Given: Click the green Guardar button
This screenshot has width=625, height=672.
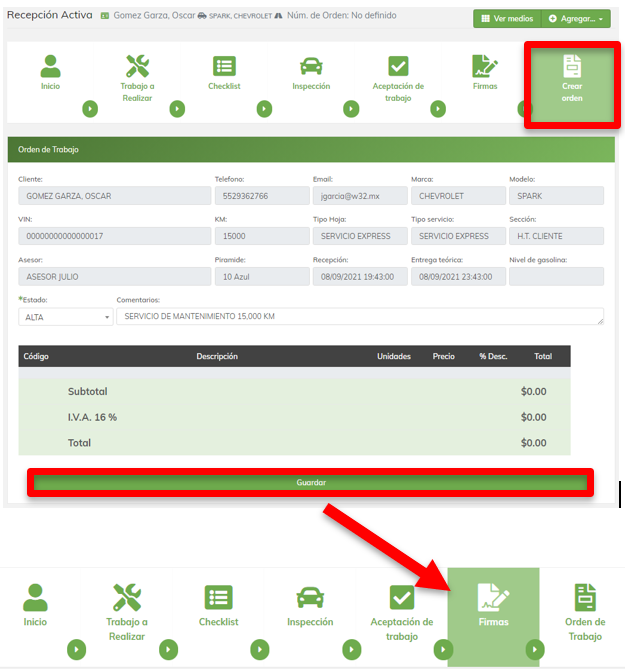Looking at the screenshot, I should (310, 482).
